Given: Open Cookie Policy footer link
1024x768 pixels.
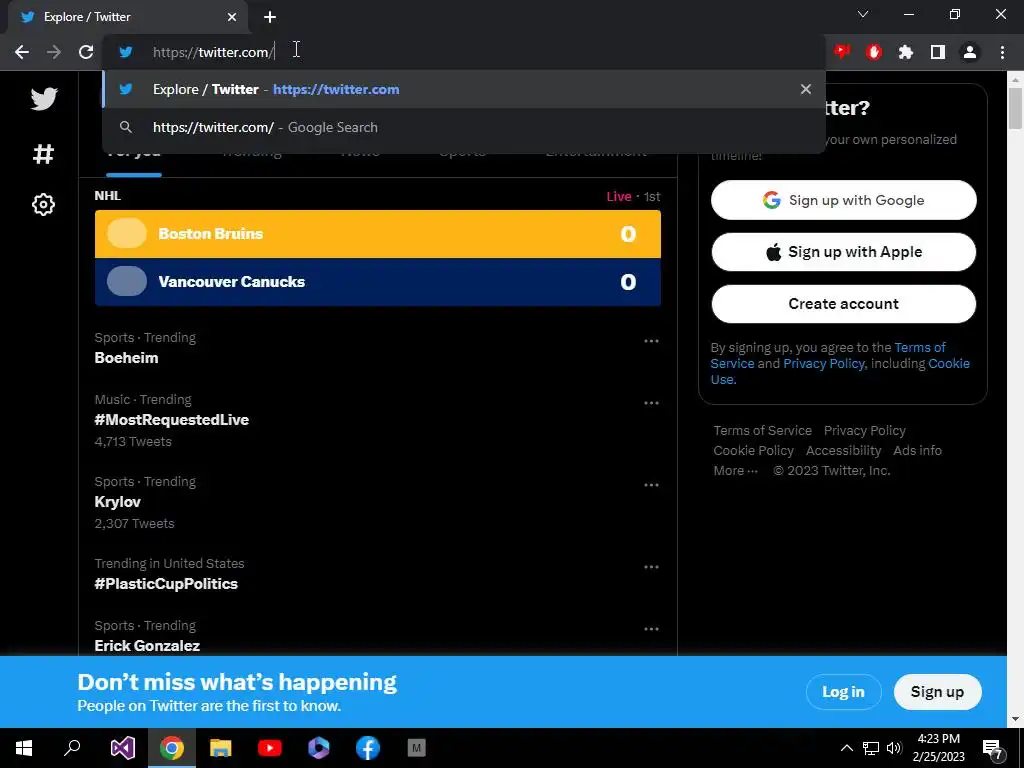Looking at the screenshot, I should click(x=753, y=451).
